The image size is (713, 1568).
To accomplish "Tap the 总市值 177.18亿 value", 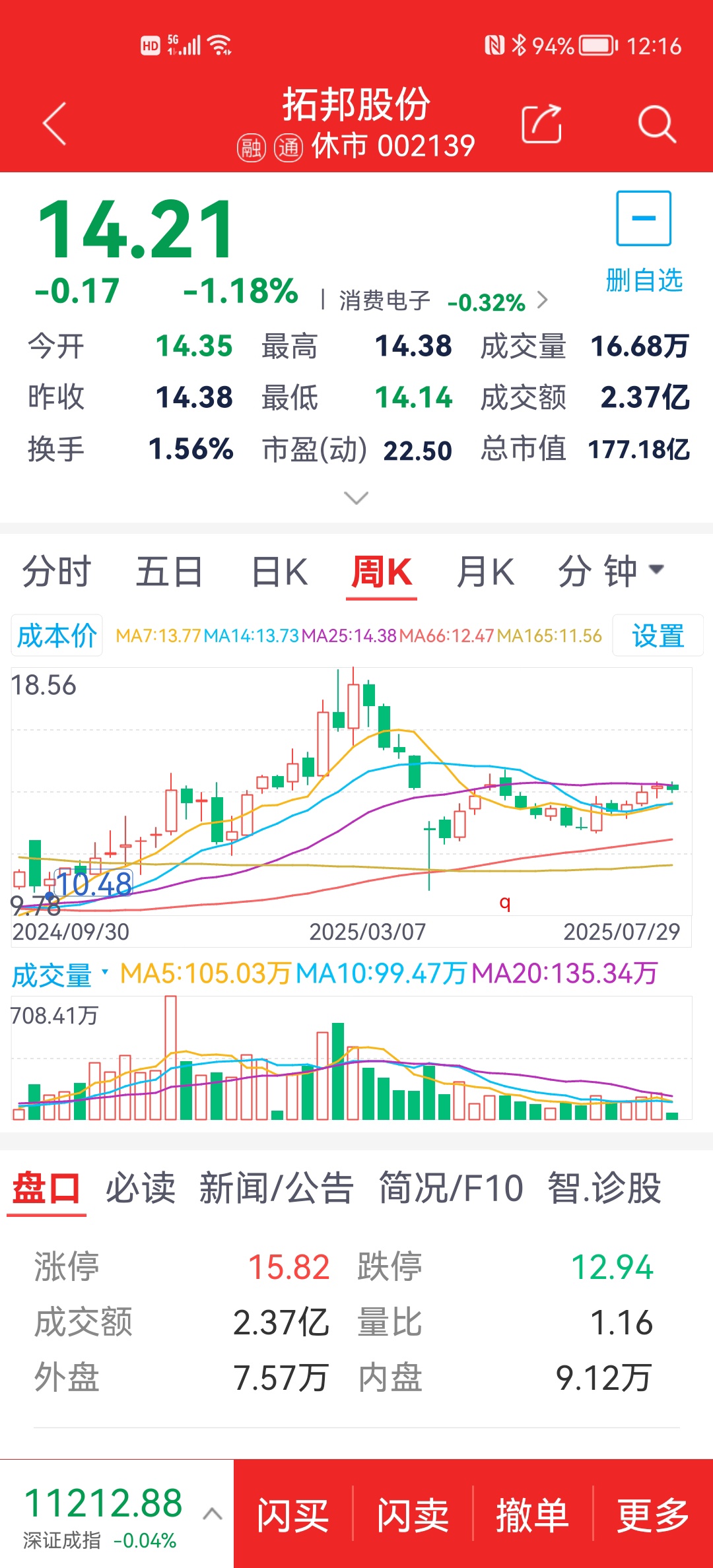I will click(638, 449).
